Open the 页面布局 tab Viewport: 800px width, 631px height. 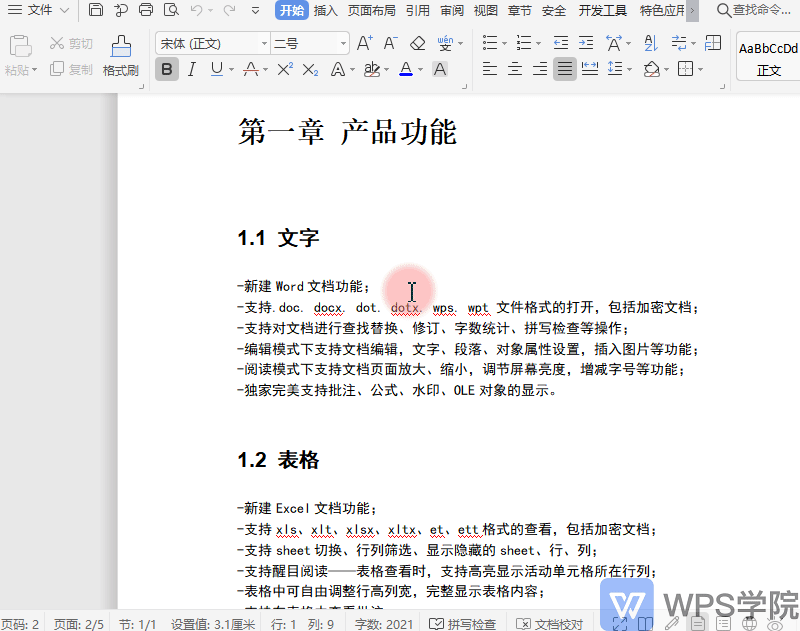click(x=372, y=10)
